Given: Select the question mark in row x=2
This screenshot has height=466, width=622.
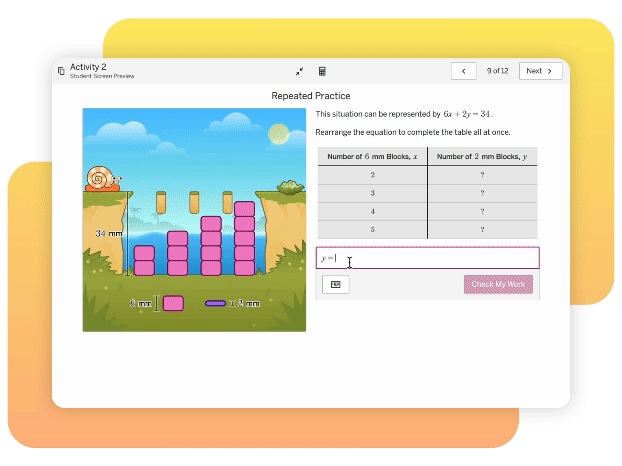Looking at the screenshot, I should coord(482,174).
